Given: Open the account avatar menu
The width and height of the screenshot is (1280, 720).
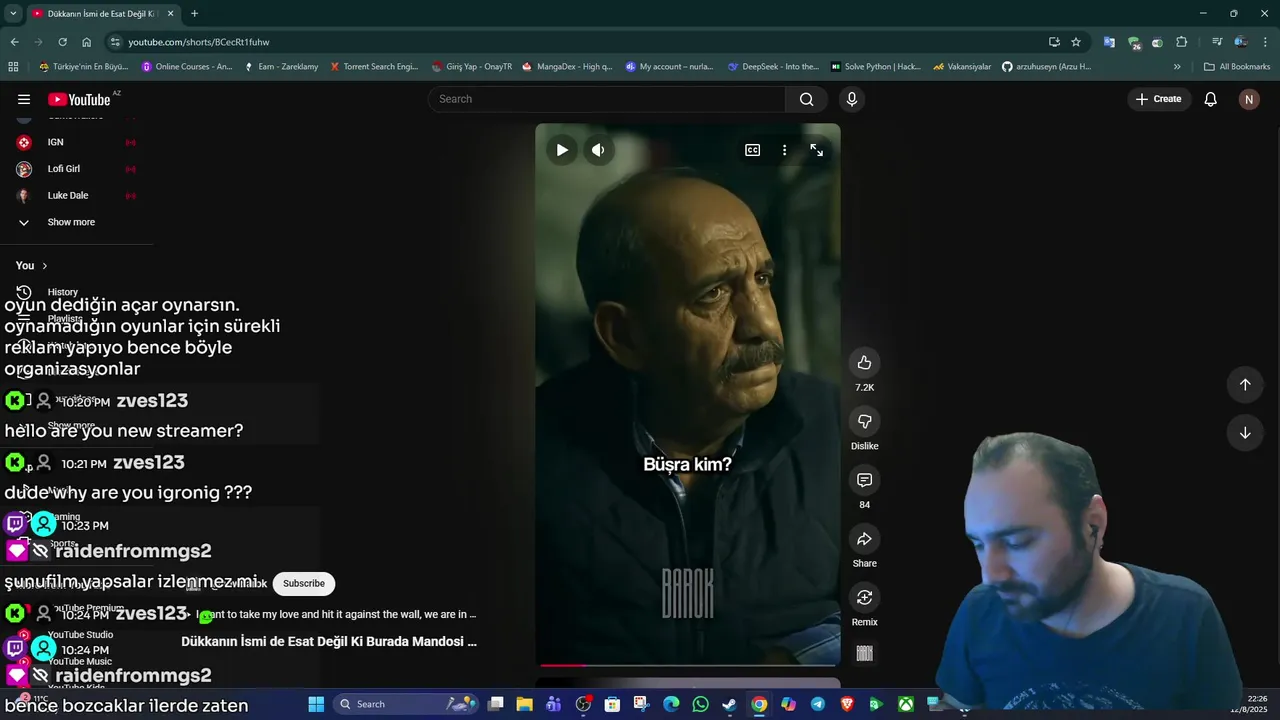Looking at the screenshot, I should point(1249,99).
